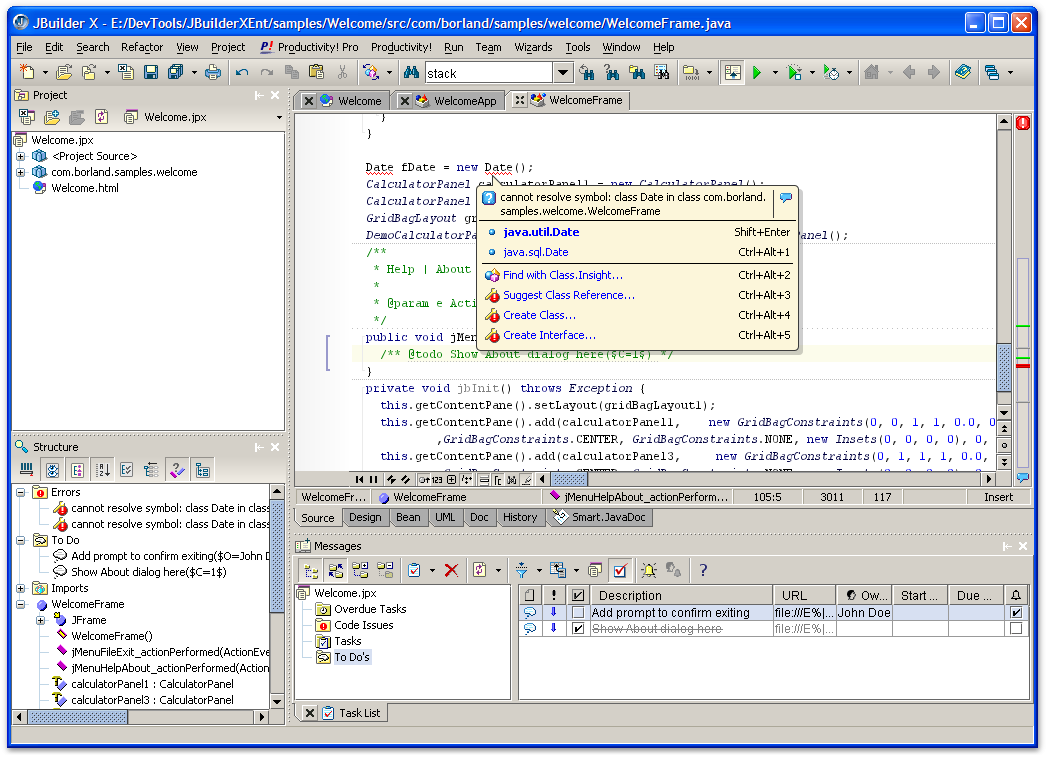Click red X delete icon in Messages toolbar
Screen dimensions: 1048x758
coord(451,570)
